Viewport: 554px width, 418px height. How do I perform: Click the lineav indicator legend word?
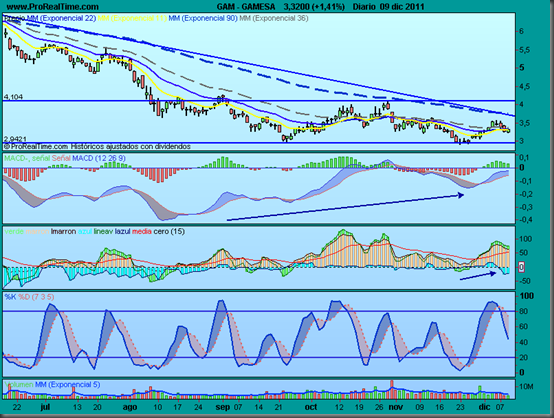point(104,231)
